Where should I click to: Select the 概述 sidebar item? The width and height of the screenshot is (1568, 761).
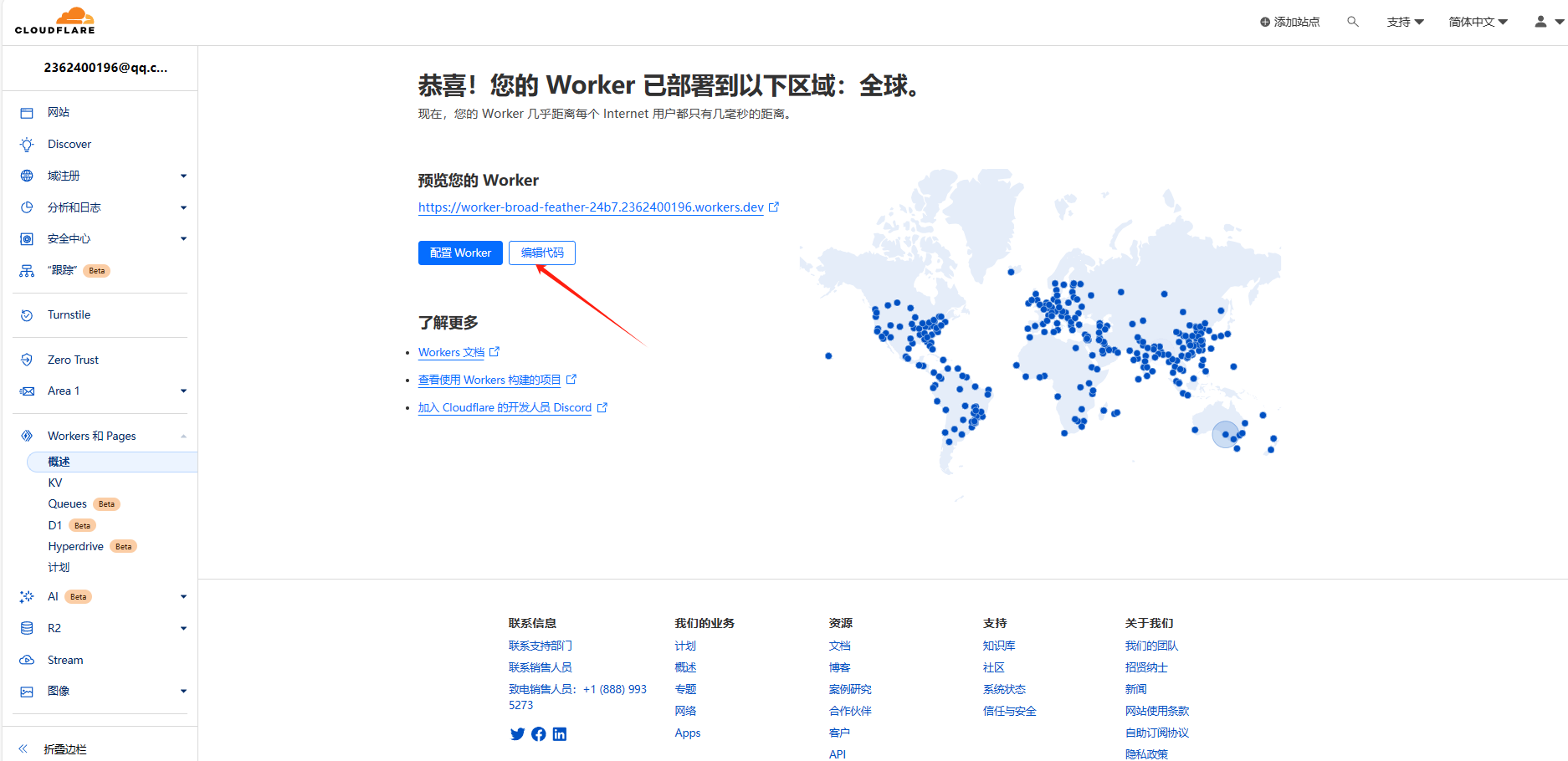click(x=59, y=462)
